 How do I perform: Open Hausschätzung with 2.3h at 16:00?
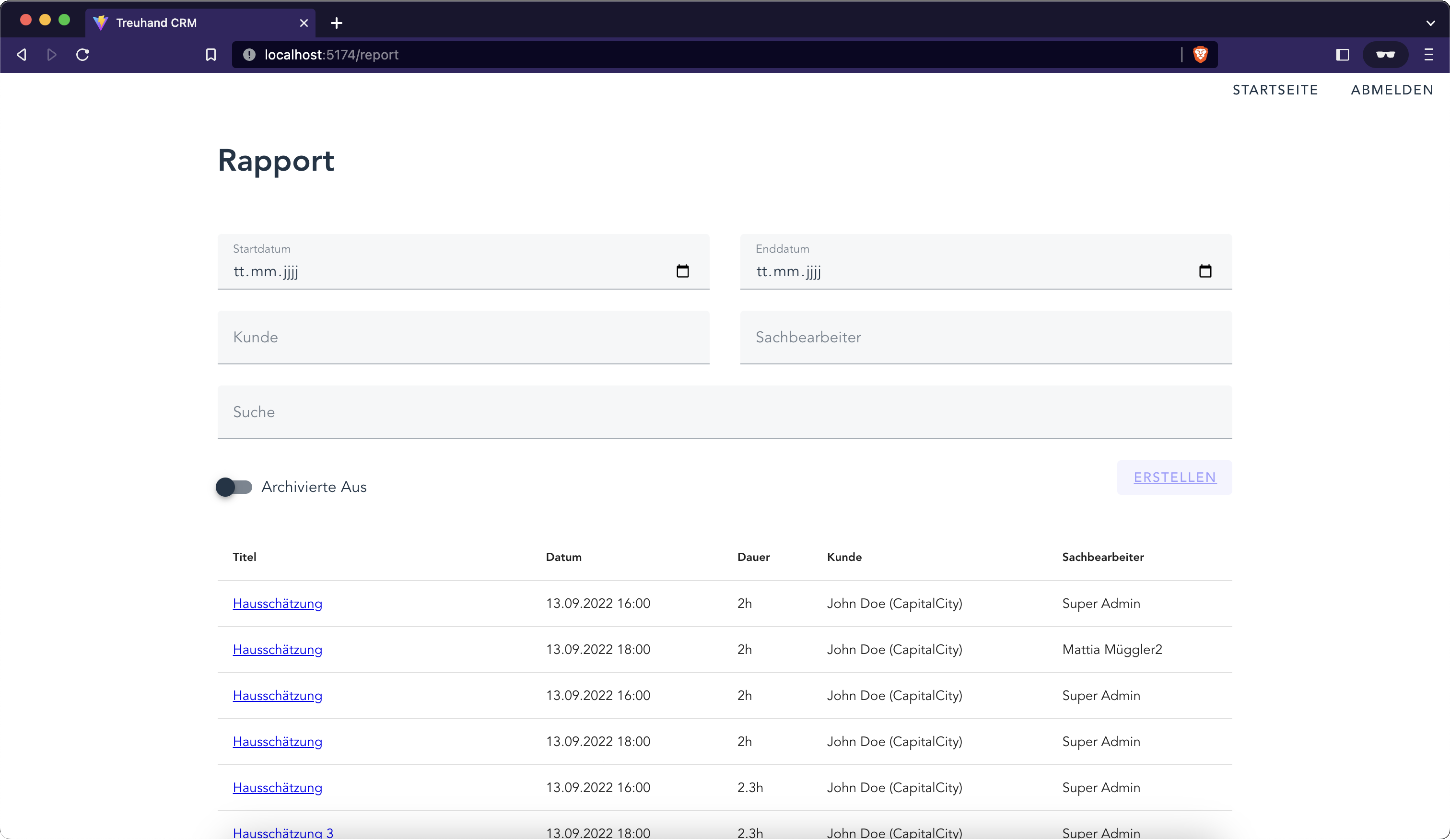pyautogui.click(x=277, y=788)
